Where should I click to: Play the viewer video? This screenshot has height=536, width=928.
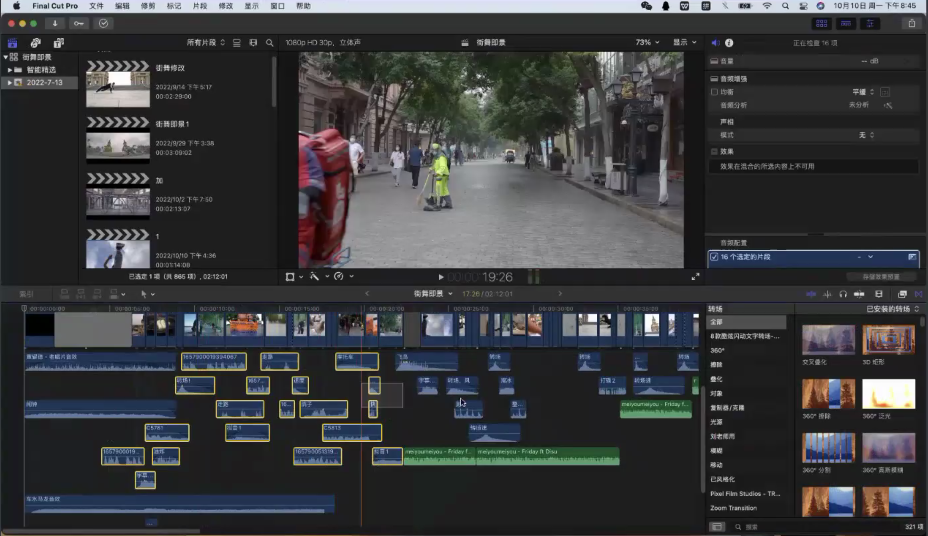tap(440, 277)
